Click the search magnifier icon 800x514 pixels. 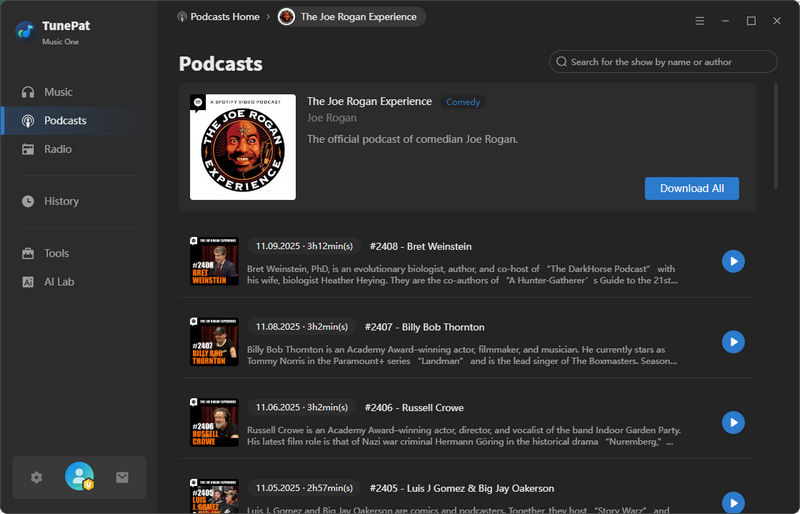click(562, 62)
